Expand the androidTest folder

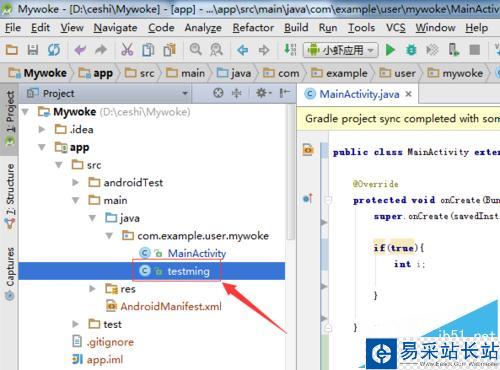coord(76,182)
